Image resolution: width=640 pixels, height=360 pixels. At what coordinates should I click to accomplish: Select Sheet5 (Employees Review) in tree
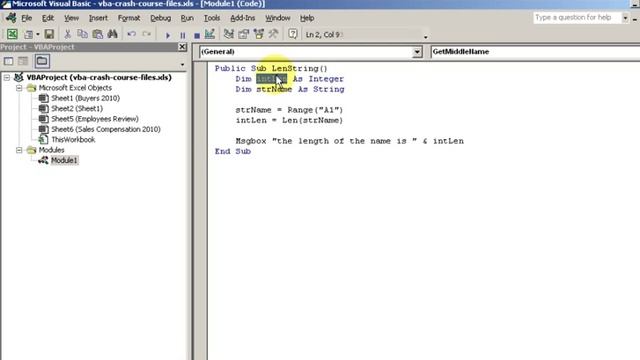(95, 119)
